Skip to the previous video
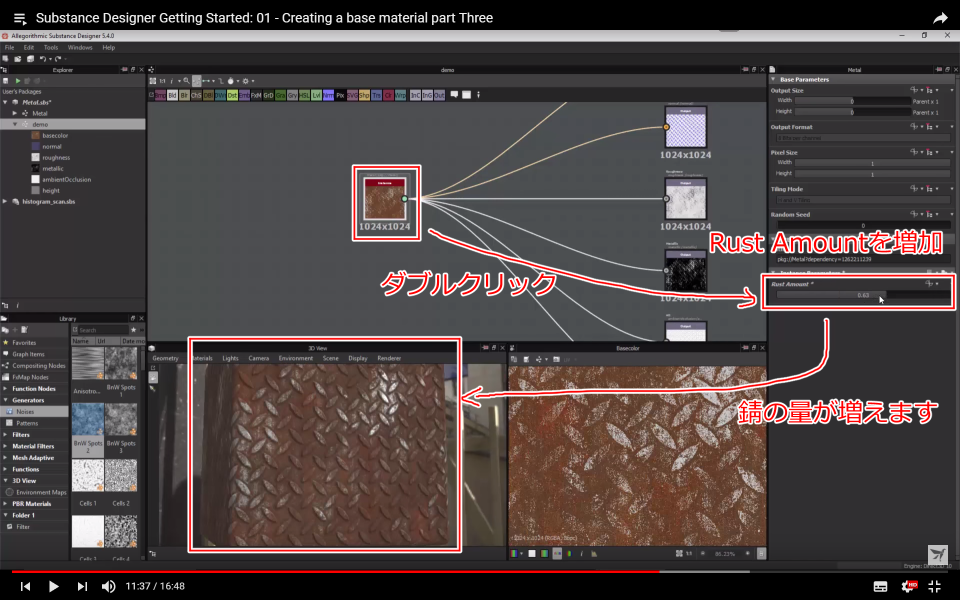This screenshot has width=960, height=600. pos(25,586)
